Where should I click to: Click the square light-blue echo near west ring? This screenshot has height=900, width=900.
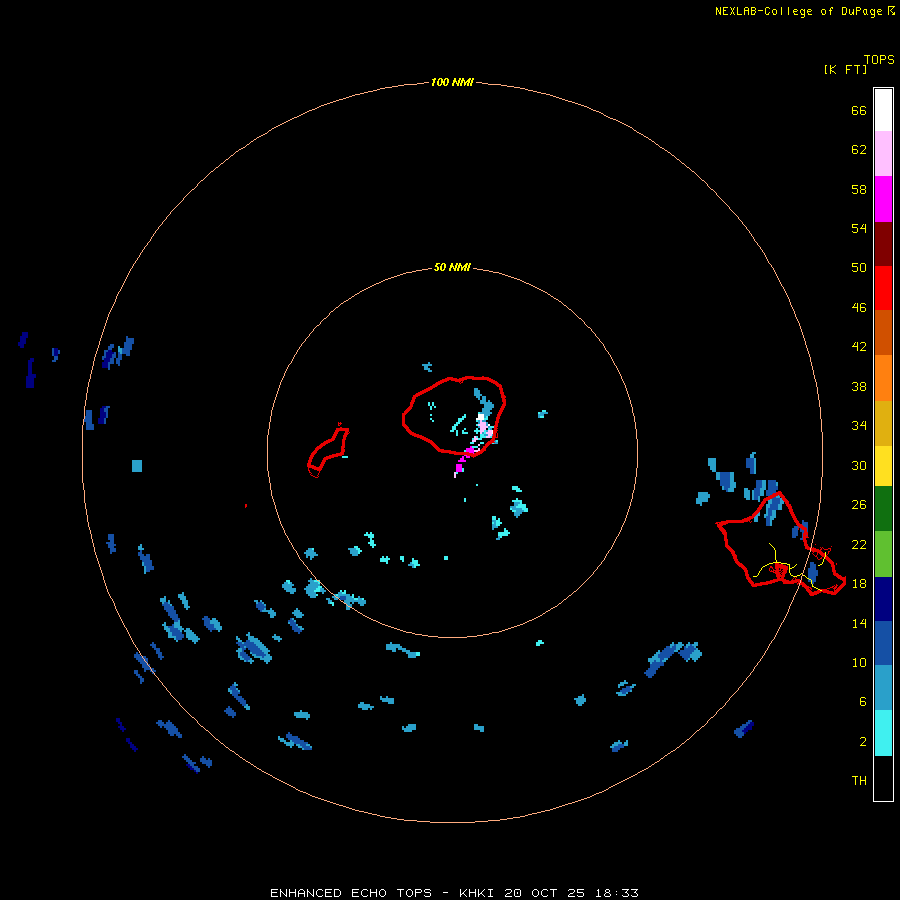click(137, 465)
